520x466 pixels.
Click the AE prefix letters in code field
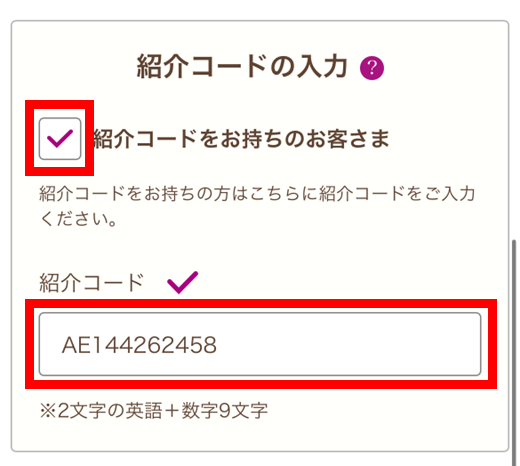point(76,345)
